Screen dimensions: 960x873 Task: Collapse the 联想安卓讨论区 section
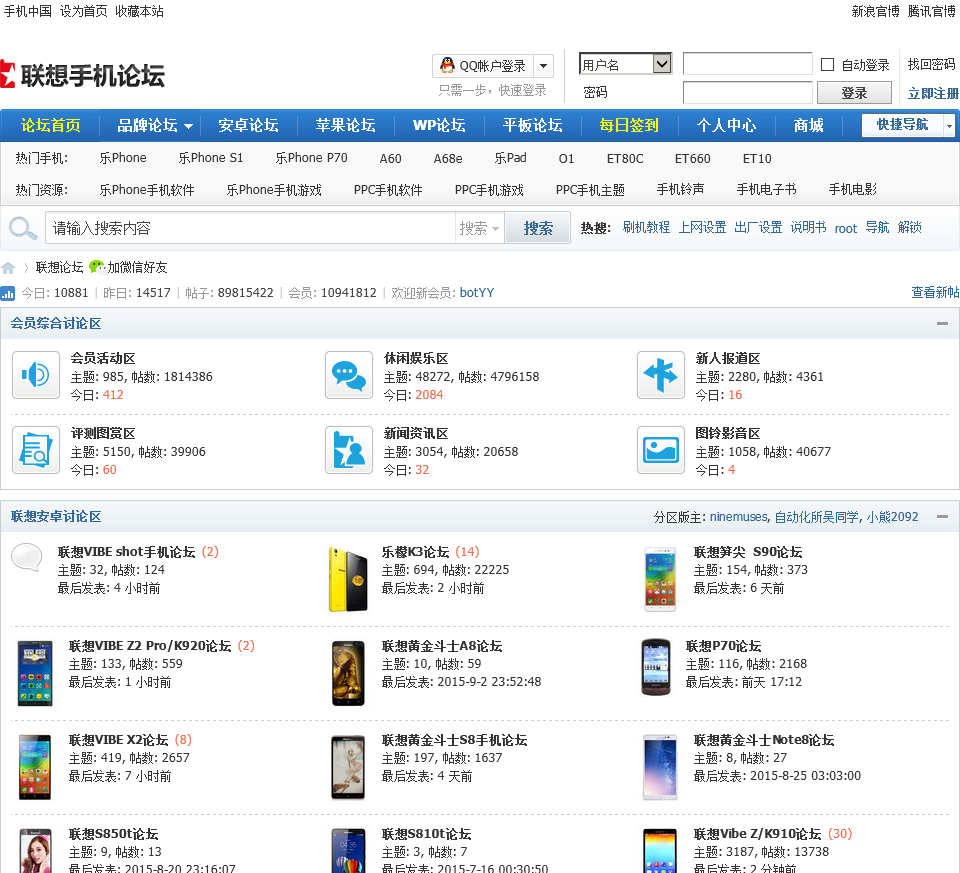click(942, 517)
